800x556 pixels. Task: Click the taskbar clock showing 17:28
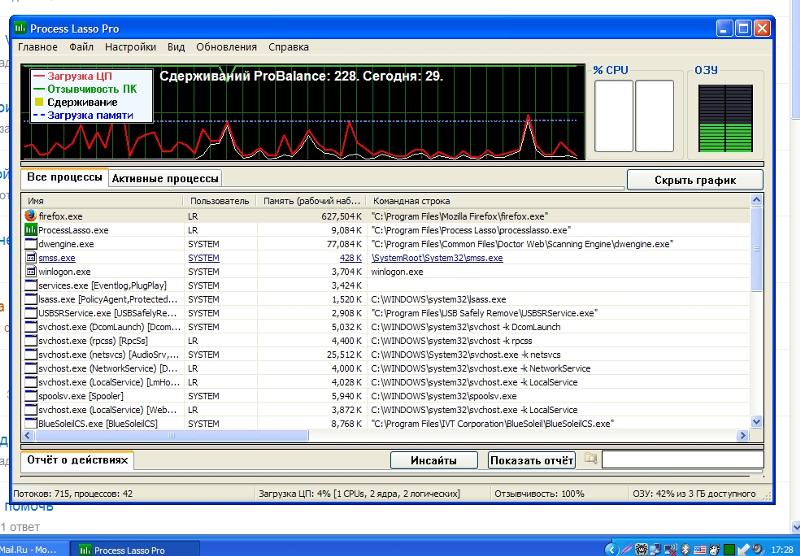(782, 549)
